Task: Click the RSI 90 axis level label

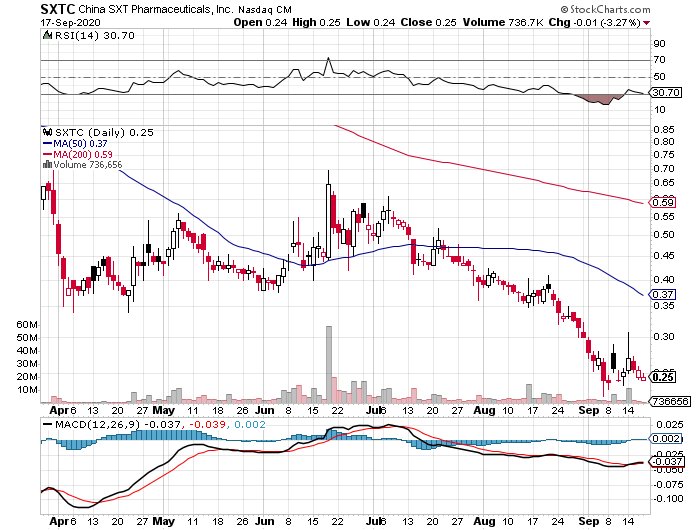Action: [x=659, y=43]
